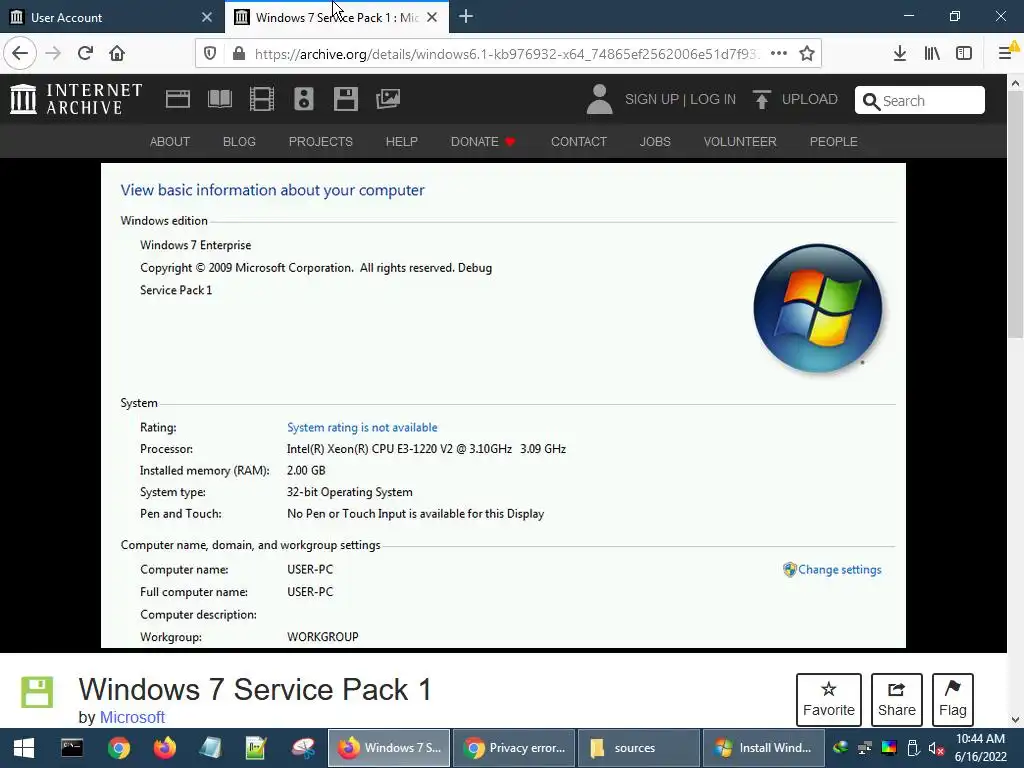This screenshot has width=1024, height=768.
Task: Switch to Privacy error Chrome window
Action: (x=514, y=748)
